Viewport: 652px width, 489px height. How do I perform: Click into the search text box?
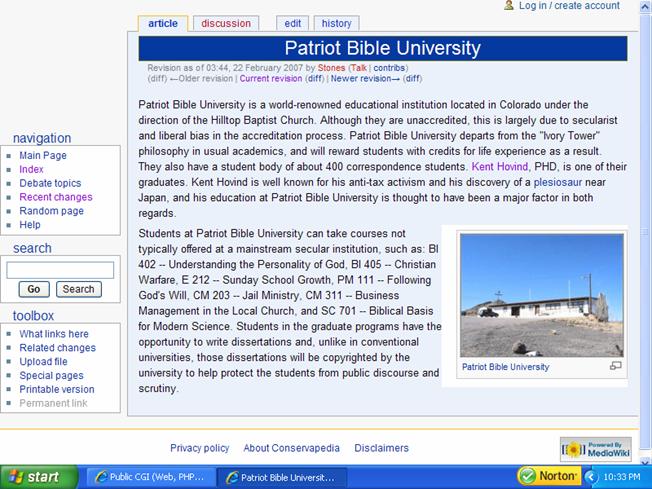[60, 270]
